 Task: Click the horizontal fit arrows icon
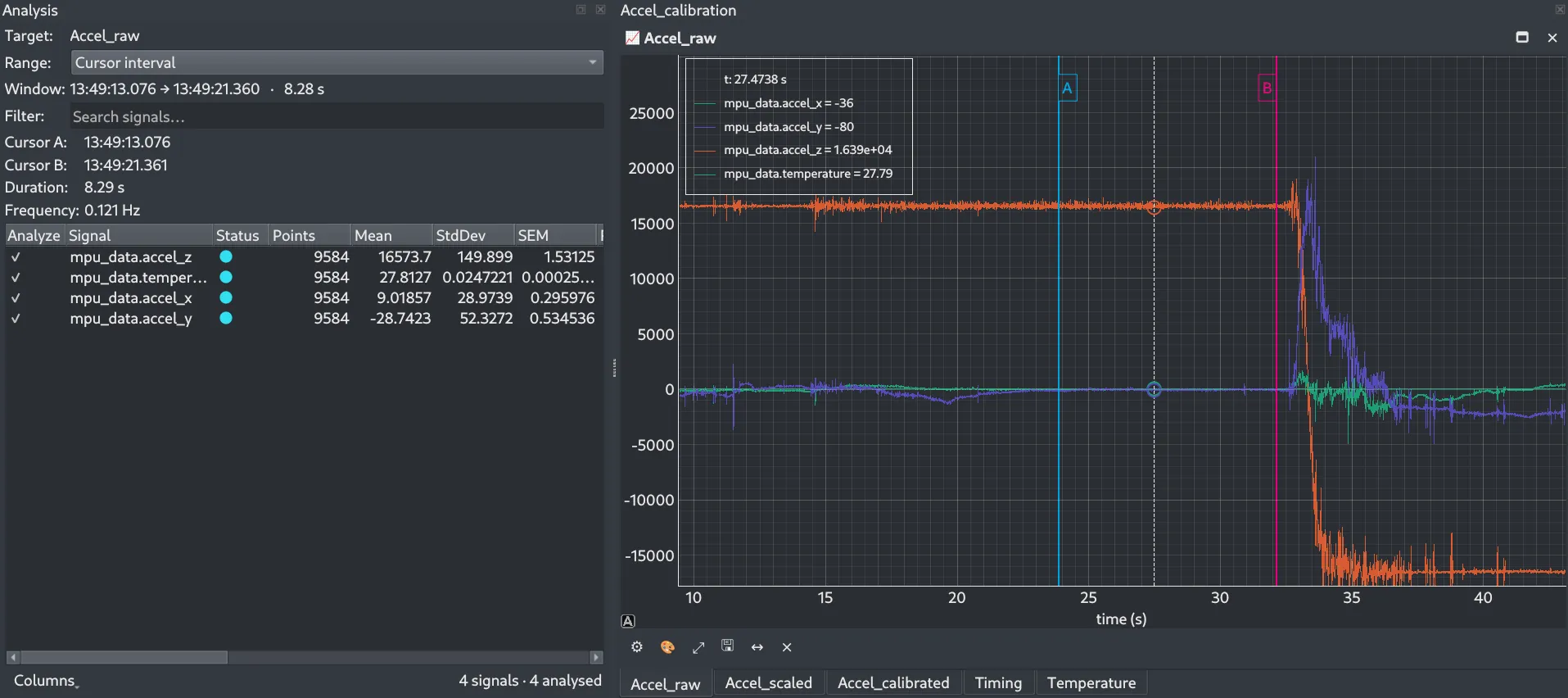(x=757, y=647)
